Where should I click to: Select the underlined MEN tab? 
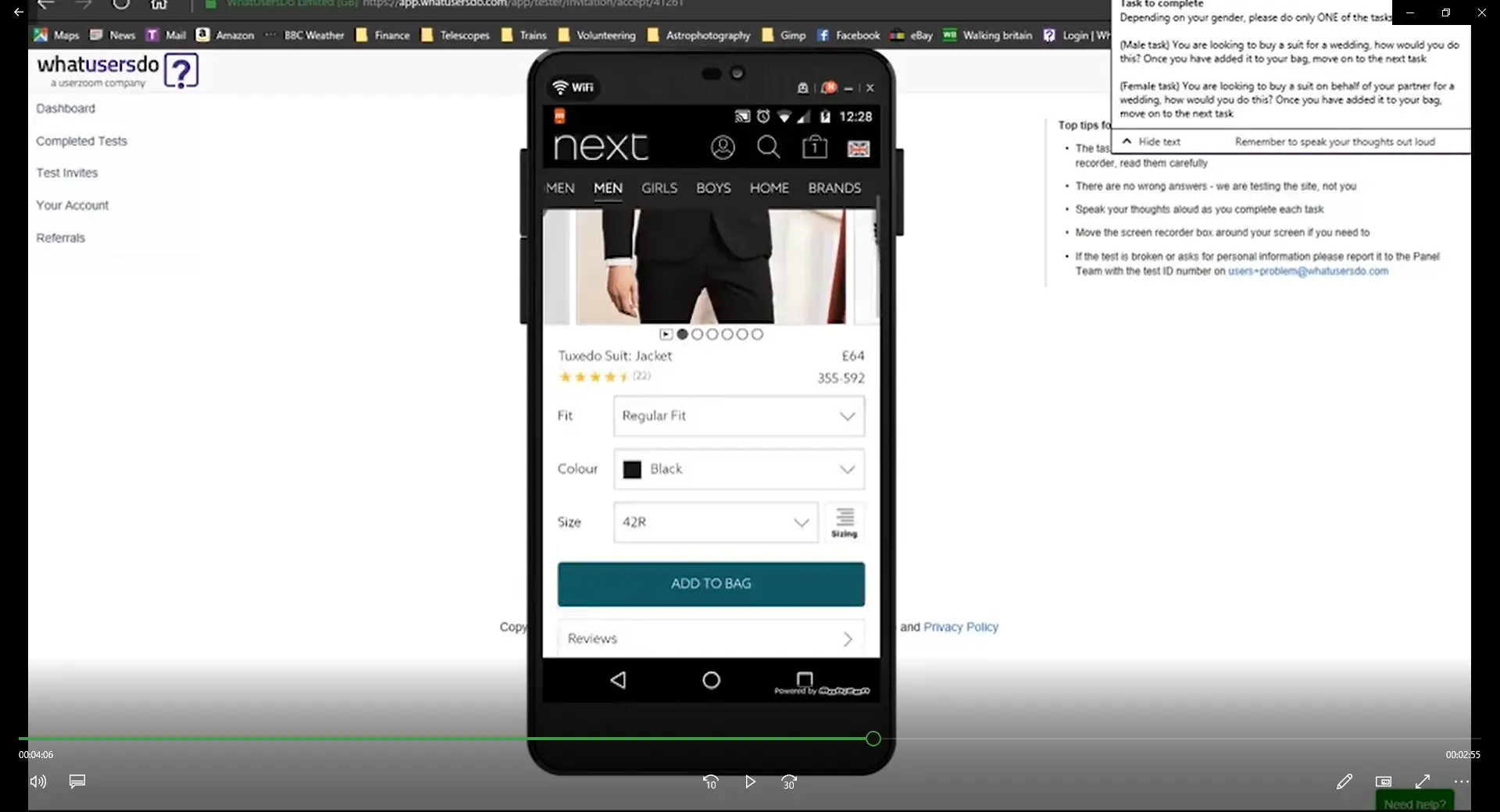pyautogui.click(x=608, y=188)
